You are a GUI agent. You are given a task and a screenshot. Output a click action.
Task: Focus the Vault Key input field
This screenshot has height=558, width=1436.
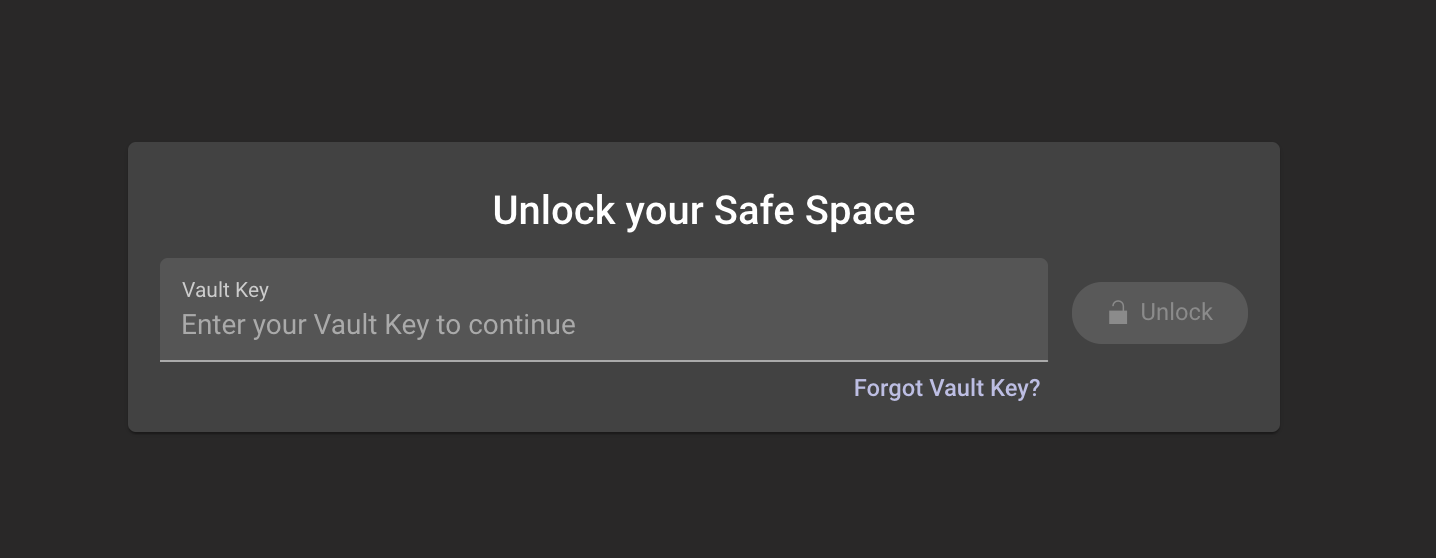tap(603, 310)
